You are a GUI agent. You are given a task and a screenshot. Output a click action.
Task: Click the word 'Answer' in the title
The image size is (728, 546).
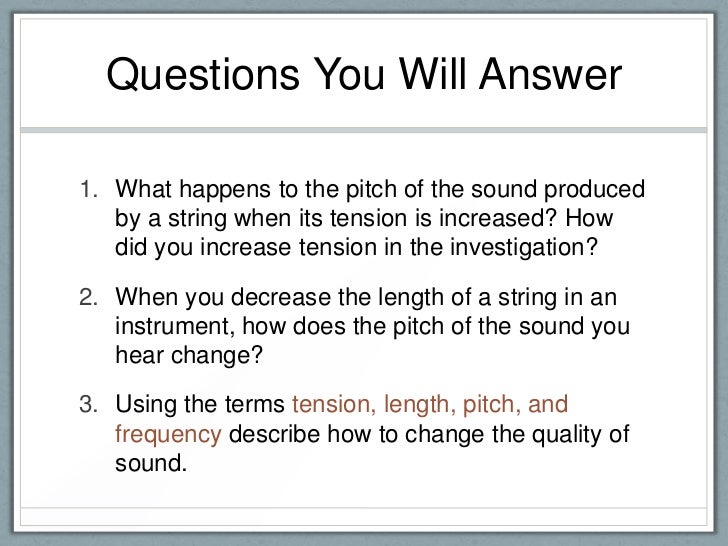coord(550,74)
